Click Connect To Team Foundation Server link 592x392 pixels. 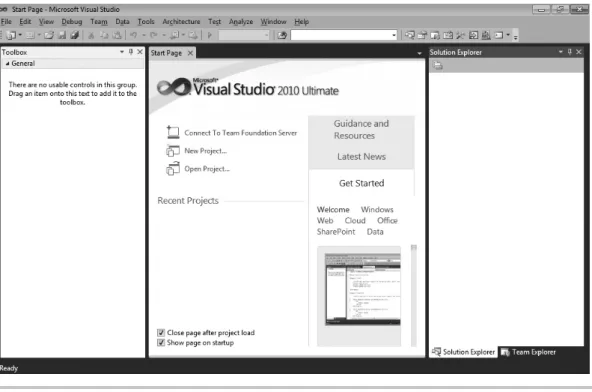pyautogui.click(x=240, y=133)
